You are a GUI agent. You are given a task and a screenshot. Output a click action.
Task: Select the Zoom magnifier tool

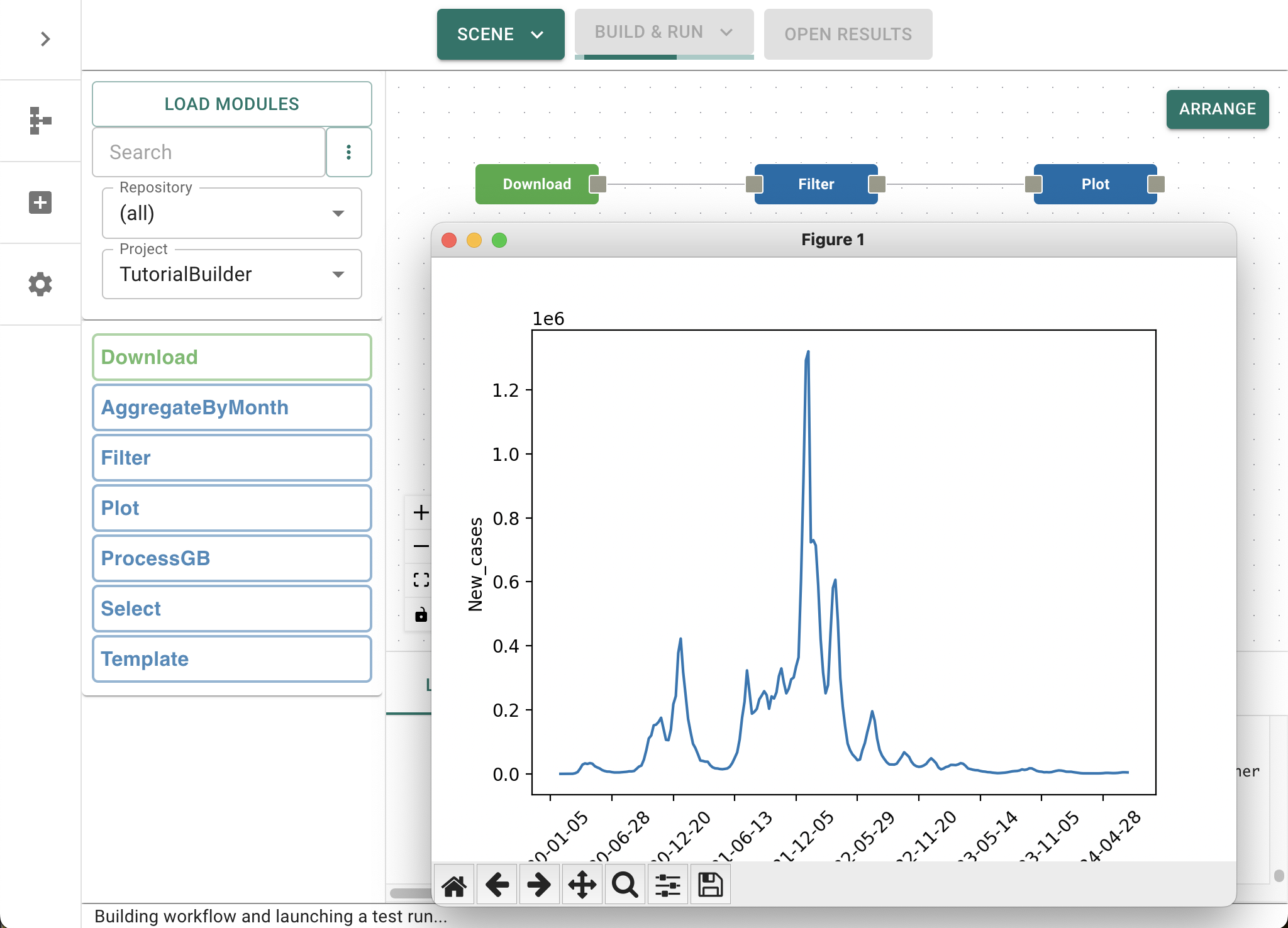(x=625, y=885)
